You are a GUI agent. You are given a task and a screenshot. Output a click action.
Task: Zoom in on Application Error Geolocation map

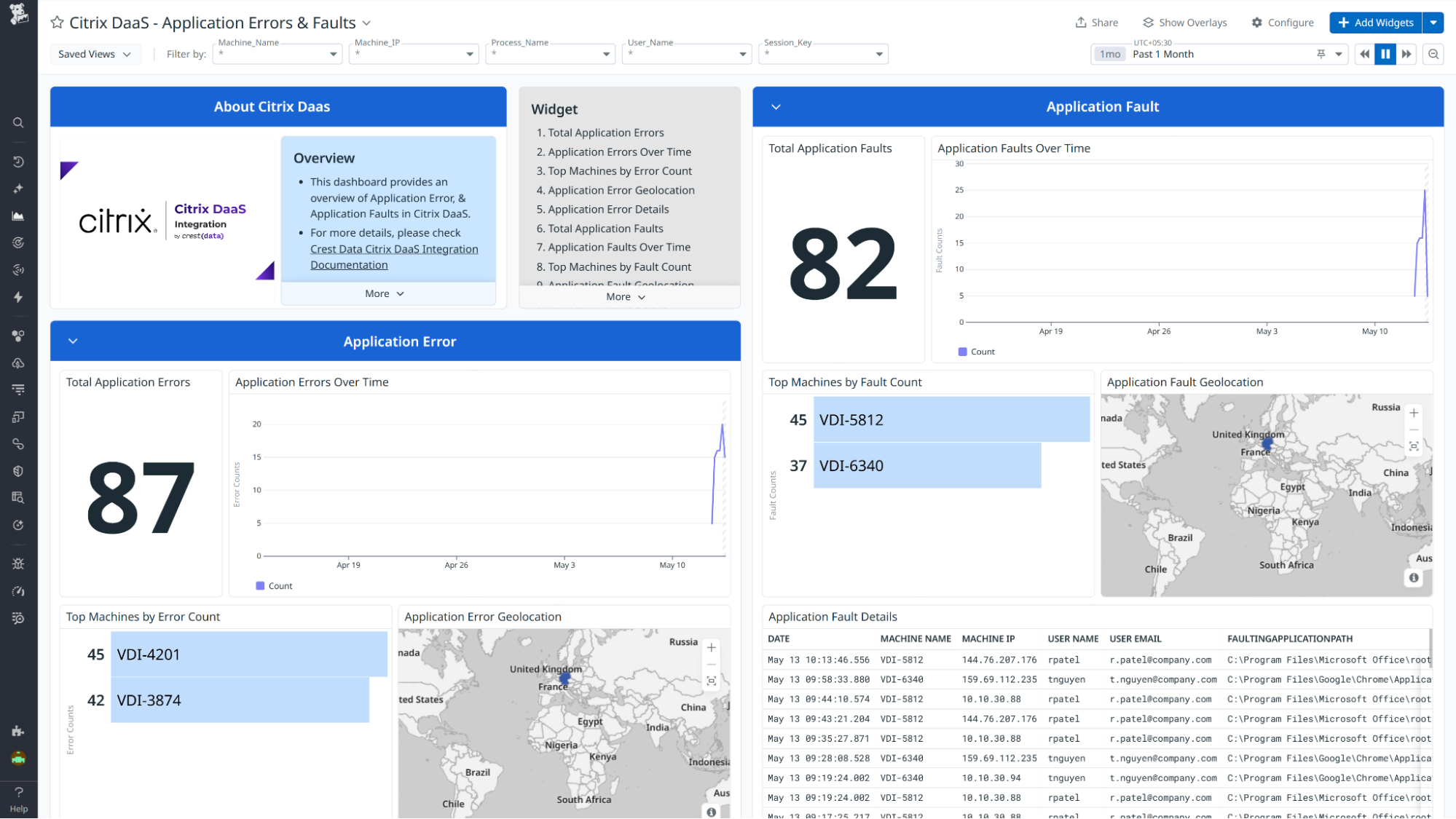tap(712, 647)
